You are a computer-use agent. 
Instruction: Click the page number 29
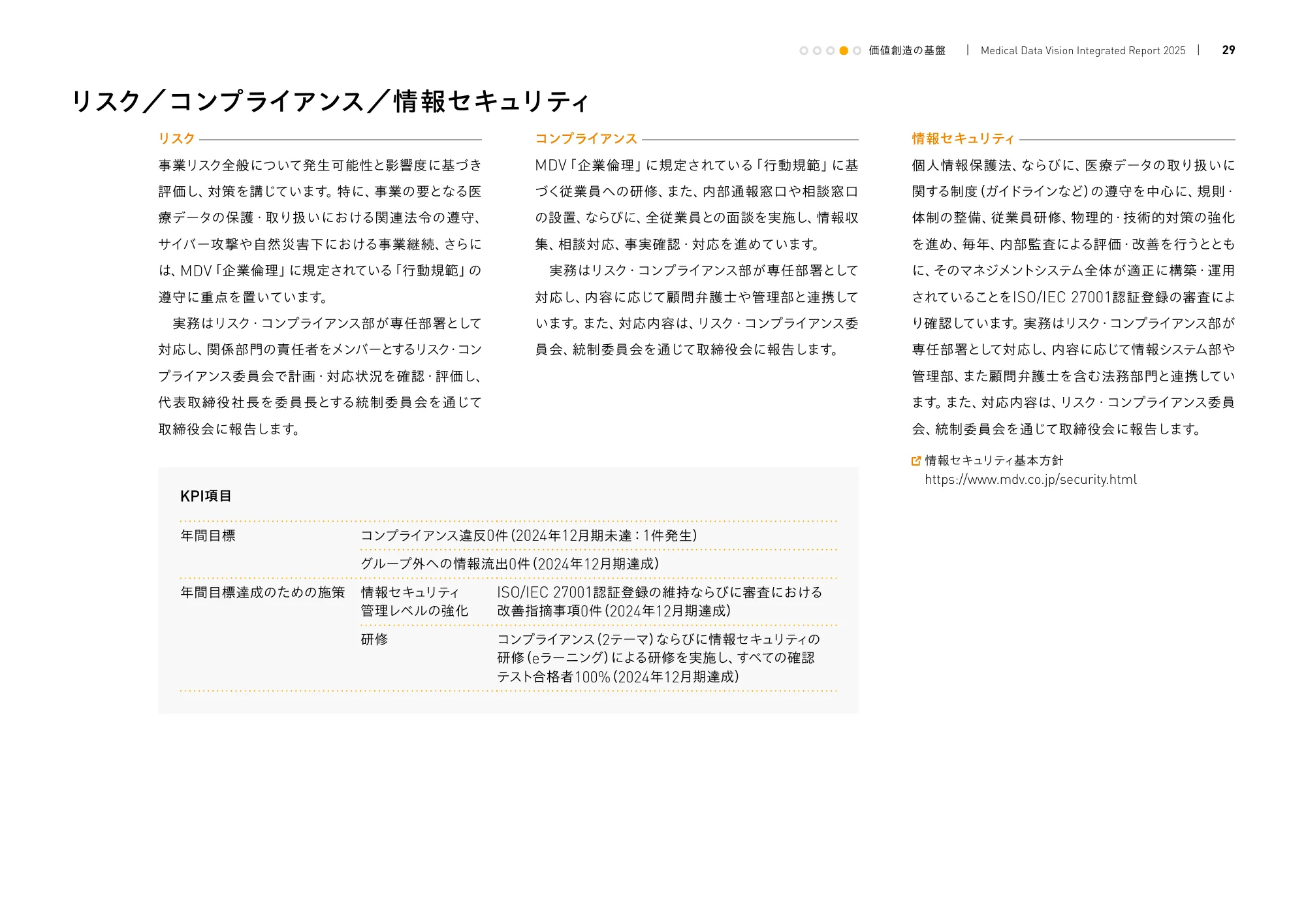(x=1228, y=50)
